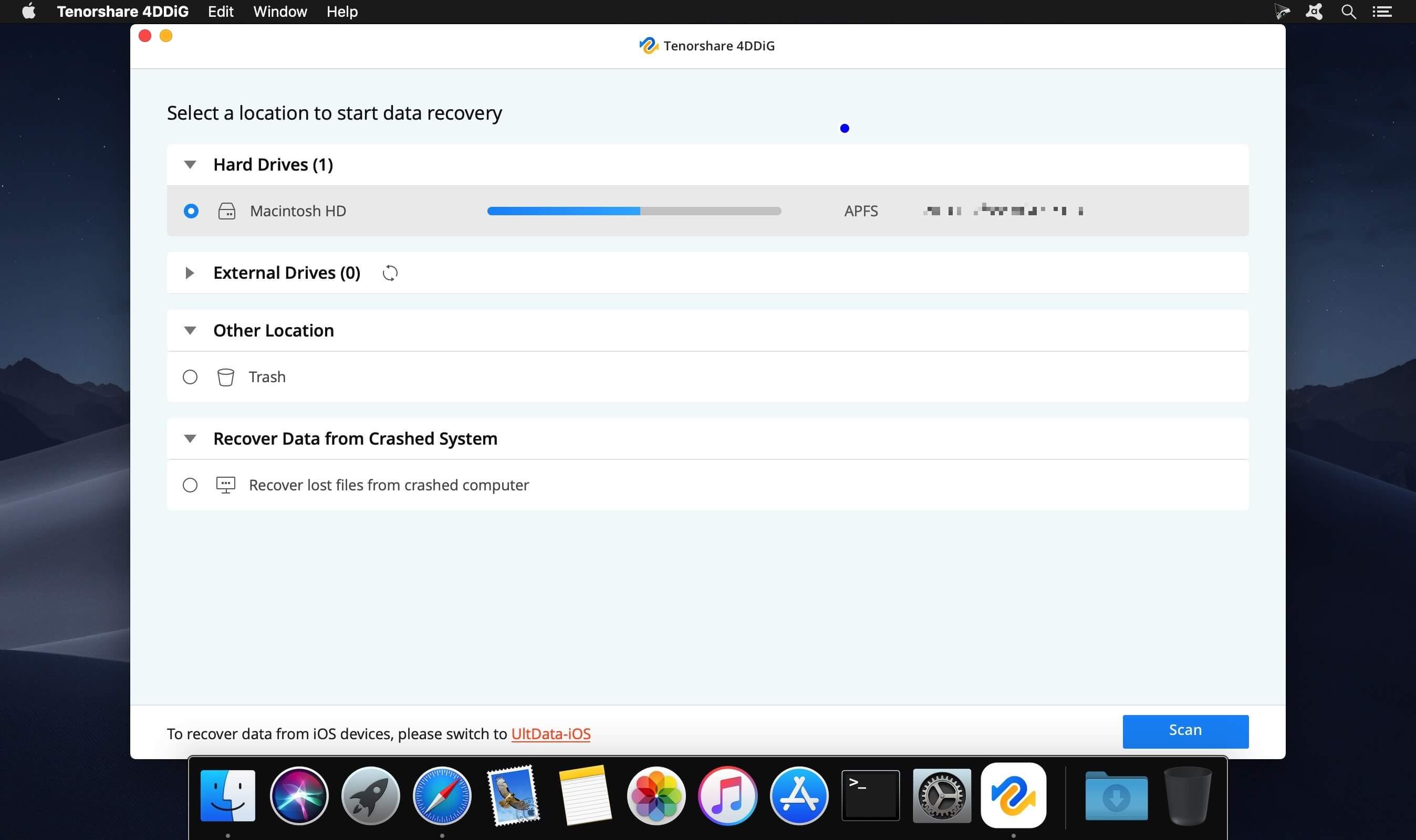Click the Scan button

pyautogui.click(x=1185, y=731)
